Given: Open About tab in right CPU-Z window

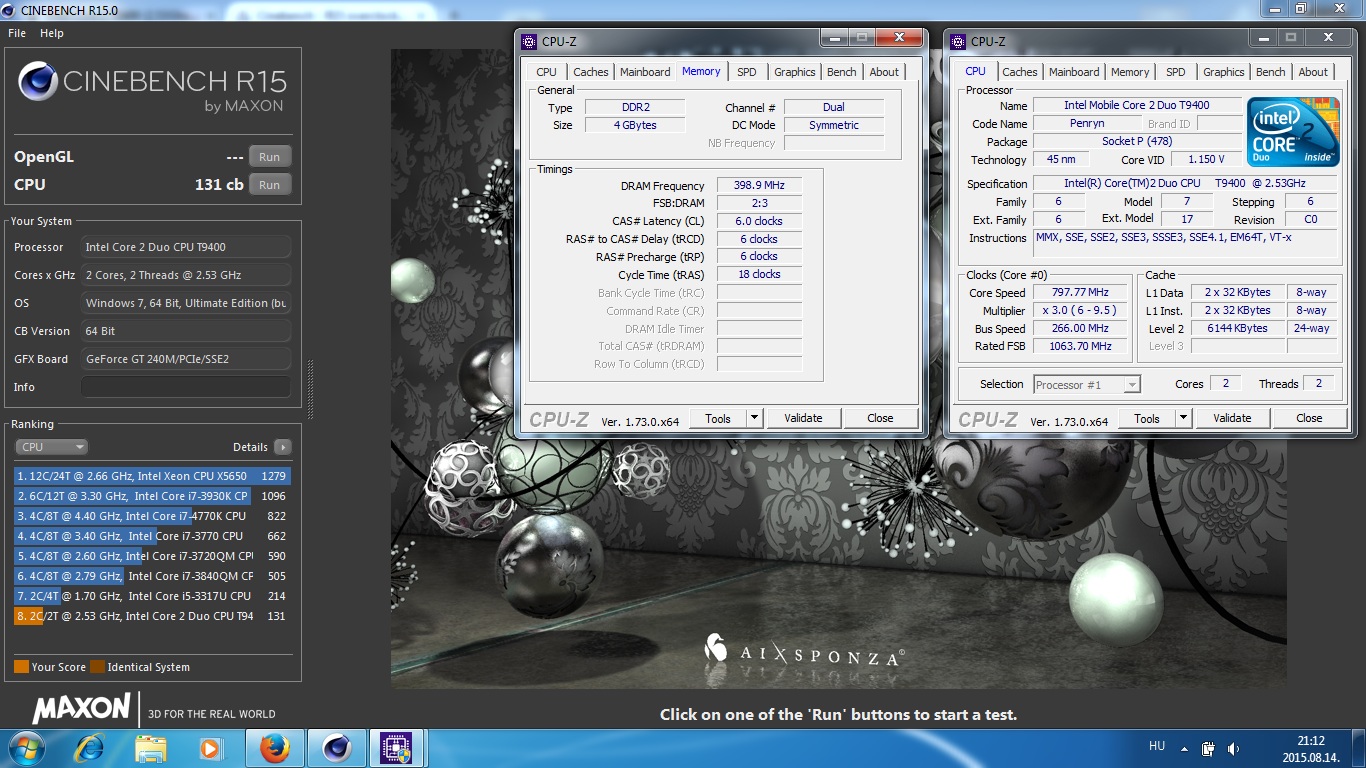Looking at the screenshot, I should coord(1312,72).
